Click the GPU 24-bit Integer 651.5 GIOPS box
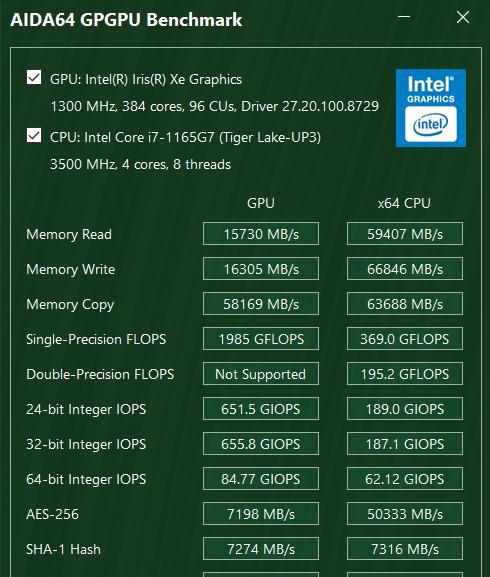490x577 pixels. (261, 408)
